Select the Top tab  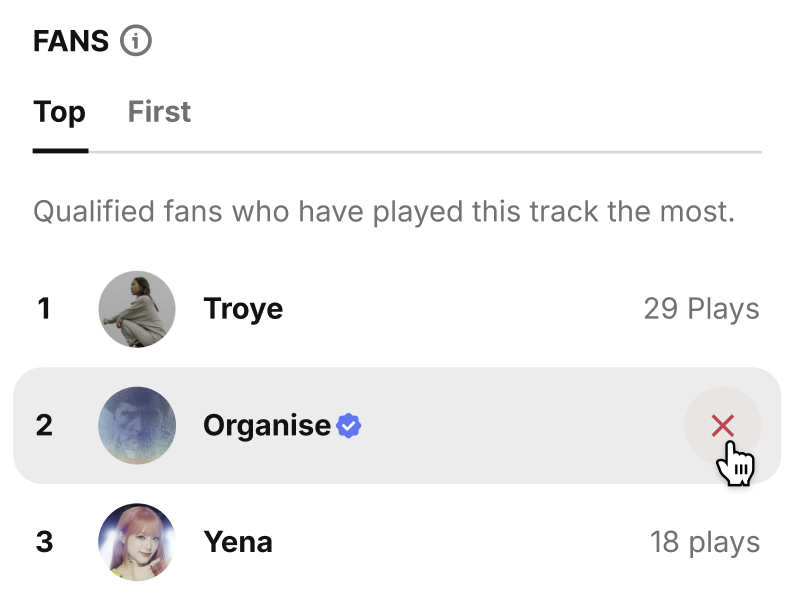click(x=59, y=112)
